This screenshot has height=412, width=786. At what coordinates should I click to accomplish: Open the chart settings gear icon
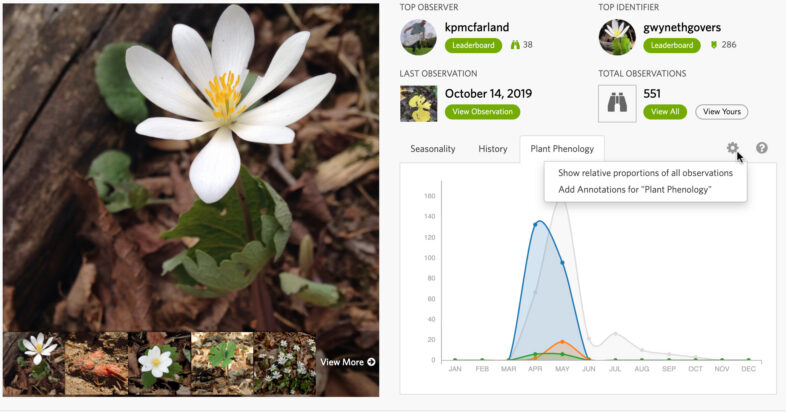[732, 148]
